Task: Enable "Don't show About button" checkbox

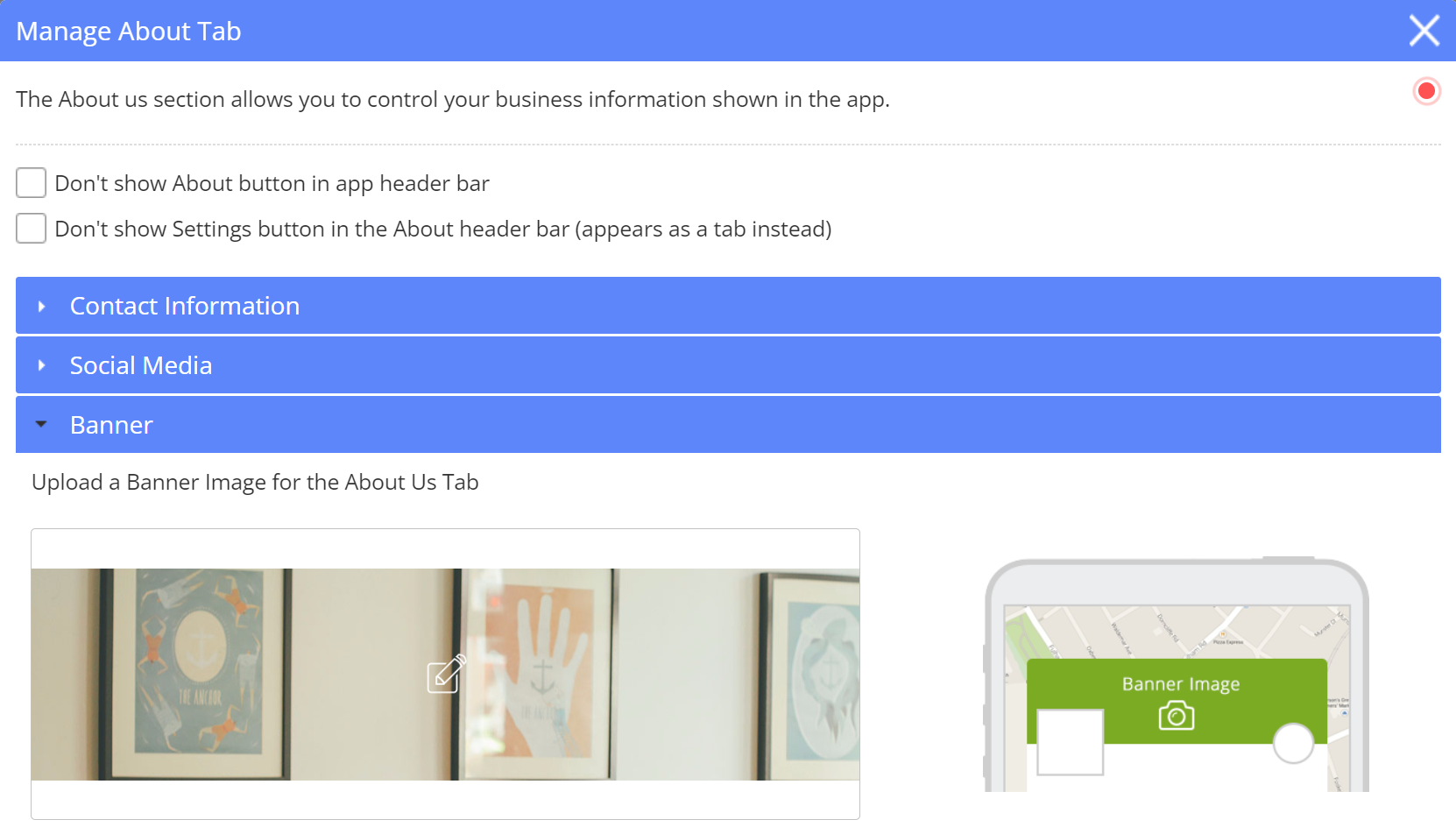Action: click(32, 183)
